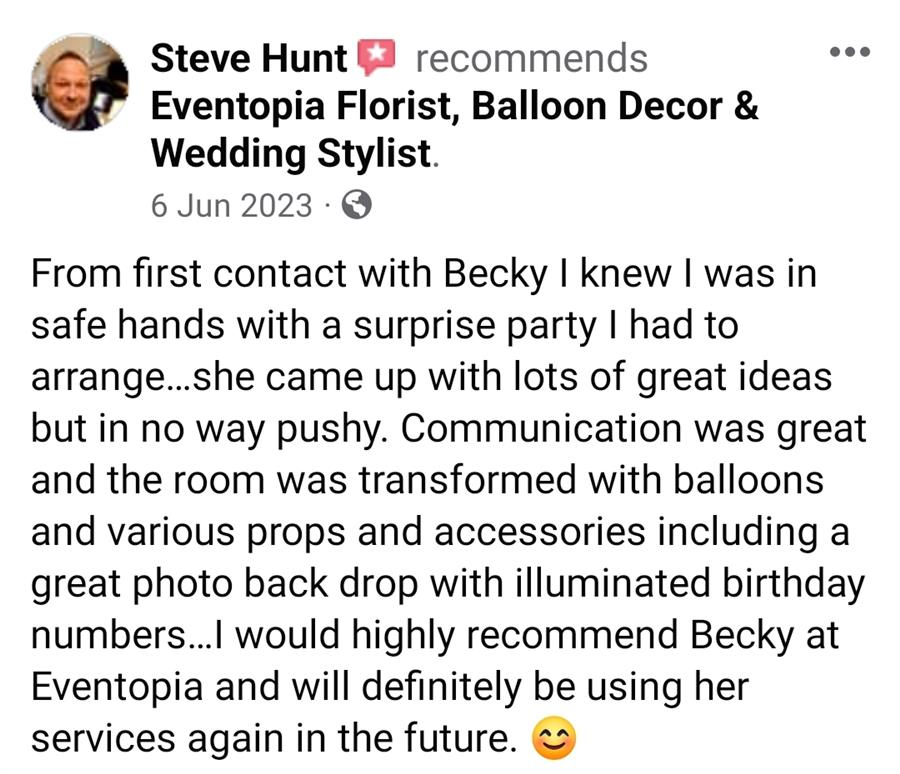Click the line starting numbers...I would highly
Screen dimensions: 900x774
[x=435, y=636]
